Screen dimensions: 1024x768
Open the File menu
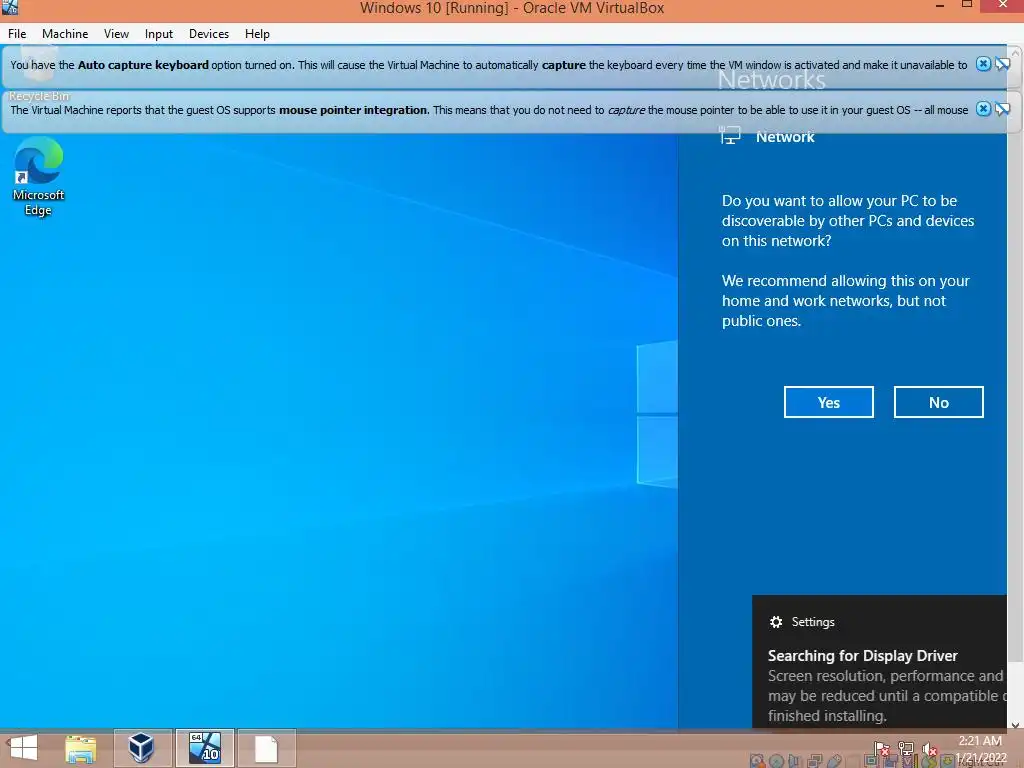[x=17, y=34]
